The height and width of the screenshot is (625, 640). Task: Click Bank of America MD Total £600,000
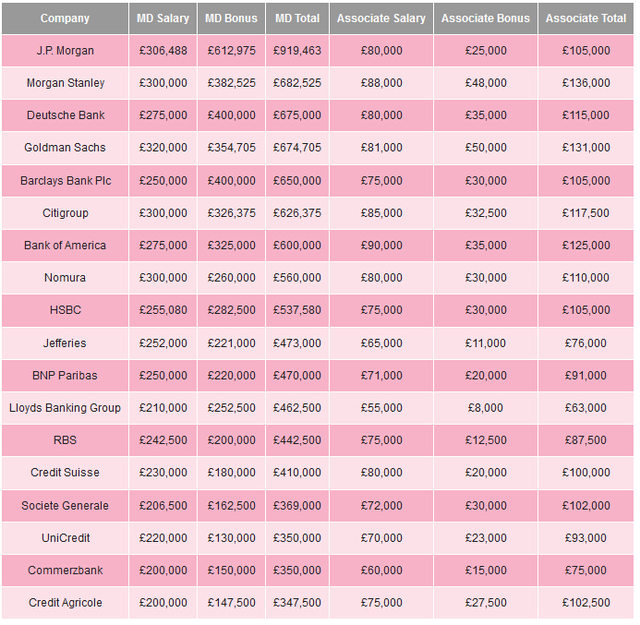(x=297, y=245)
